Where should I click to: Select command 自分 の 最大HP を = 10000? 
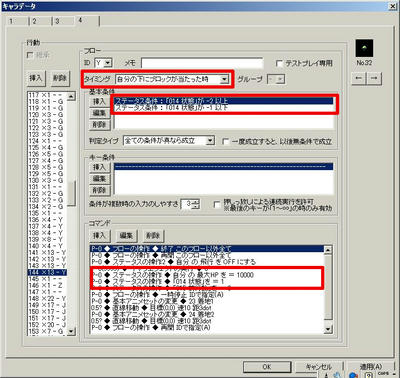pyautogui.click(x=207, y=275)
